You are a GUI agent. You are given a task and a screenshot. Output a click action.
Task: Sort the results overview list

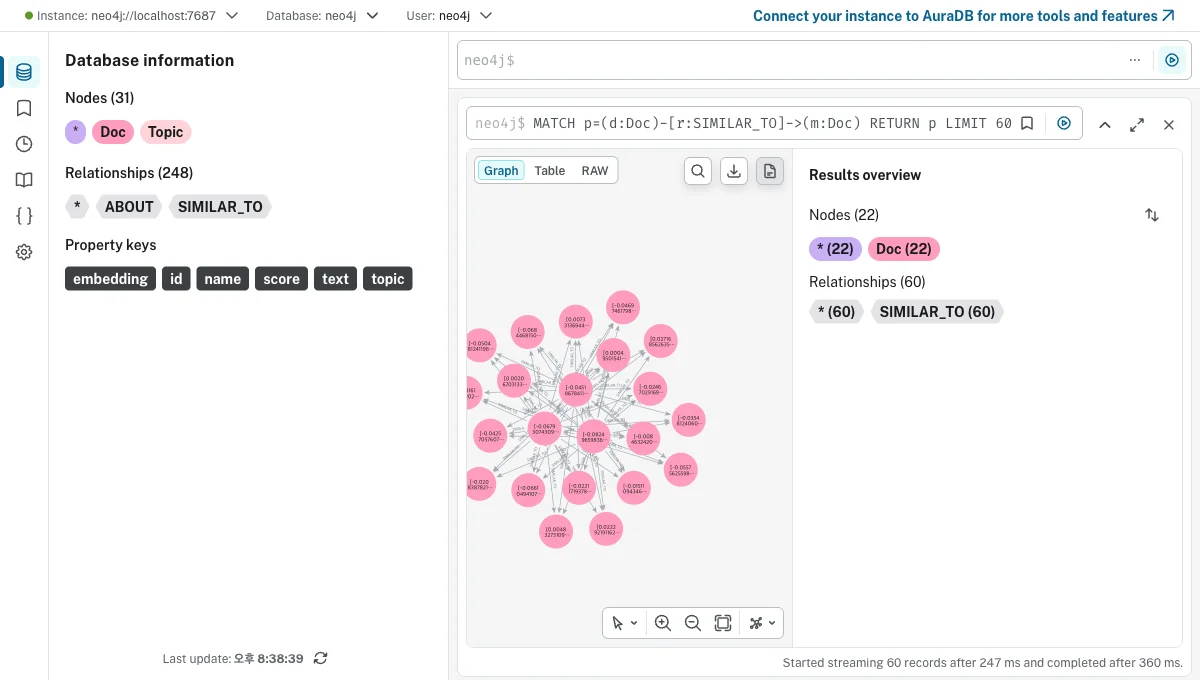click(x=1152, y=215)
